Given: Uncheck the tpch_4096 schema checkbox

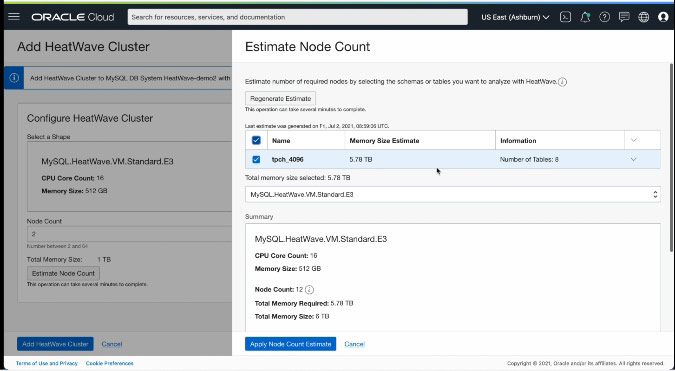Looking at the screenshot, I should coord(256,159).
